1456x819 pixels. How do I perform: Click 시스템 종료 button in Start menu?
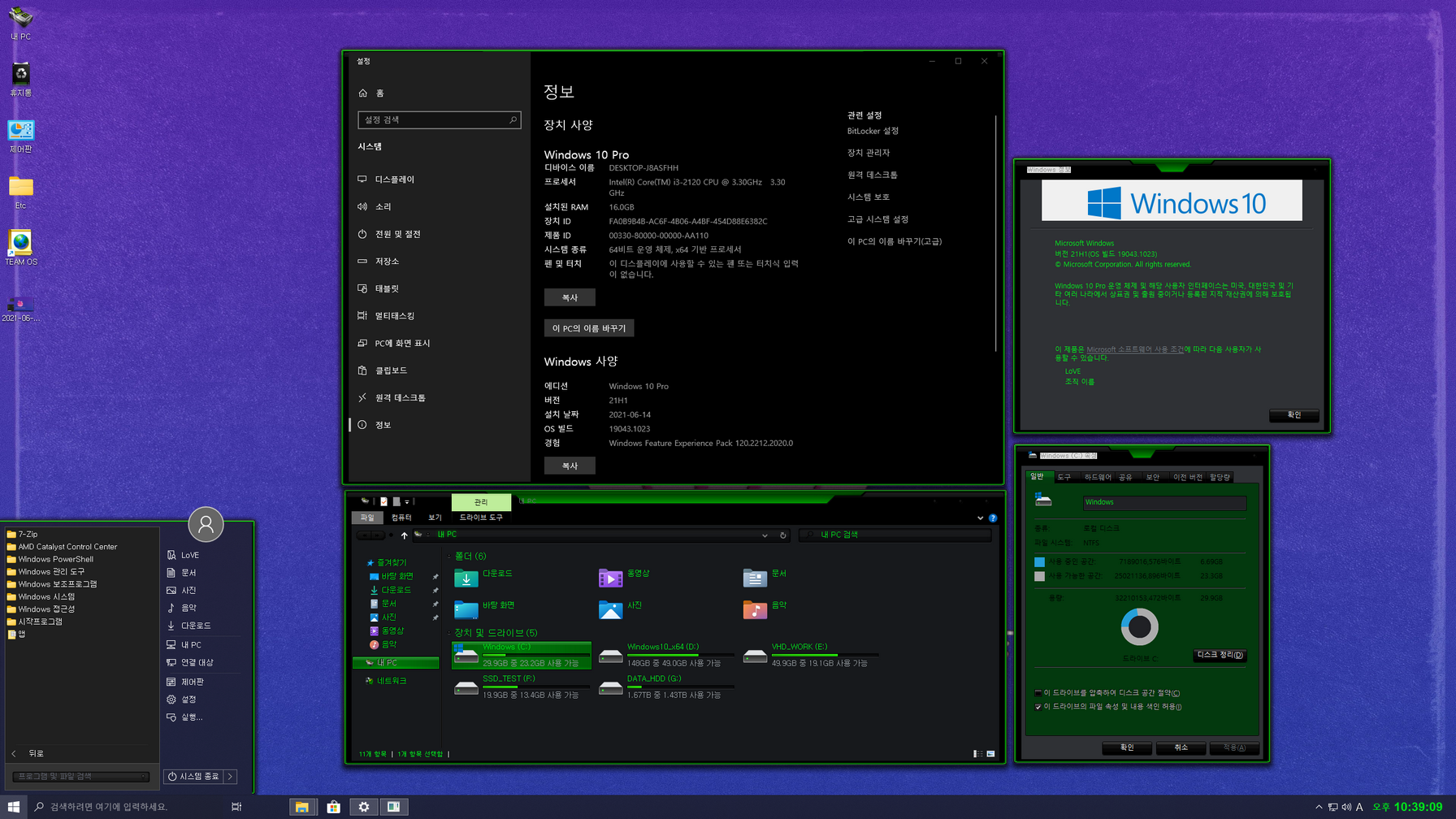click(194, 777)
